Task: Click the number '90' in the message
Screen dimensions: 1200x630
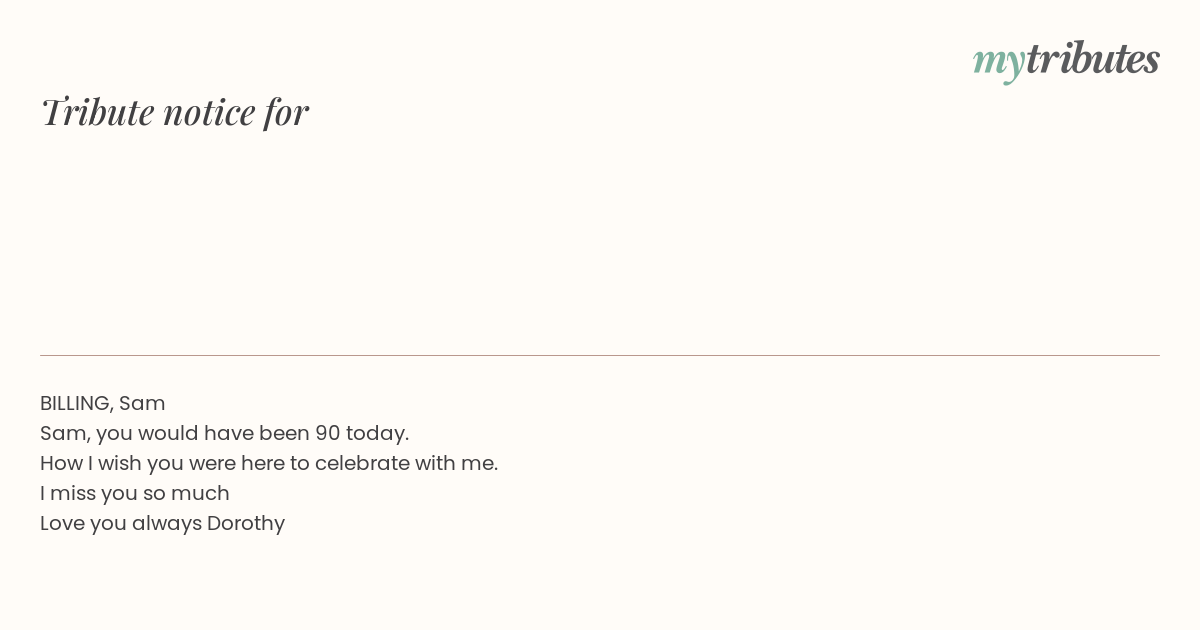Action: (x=328, y=433)
